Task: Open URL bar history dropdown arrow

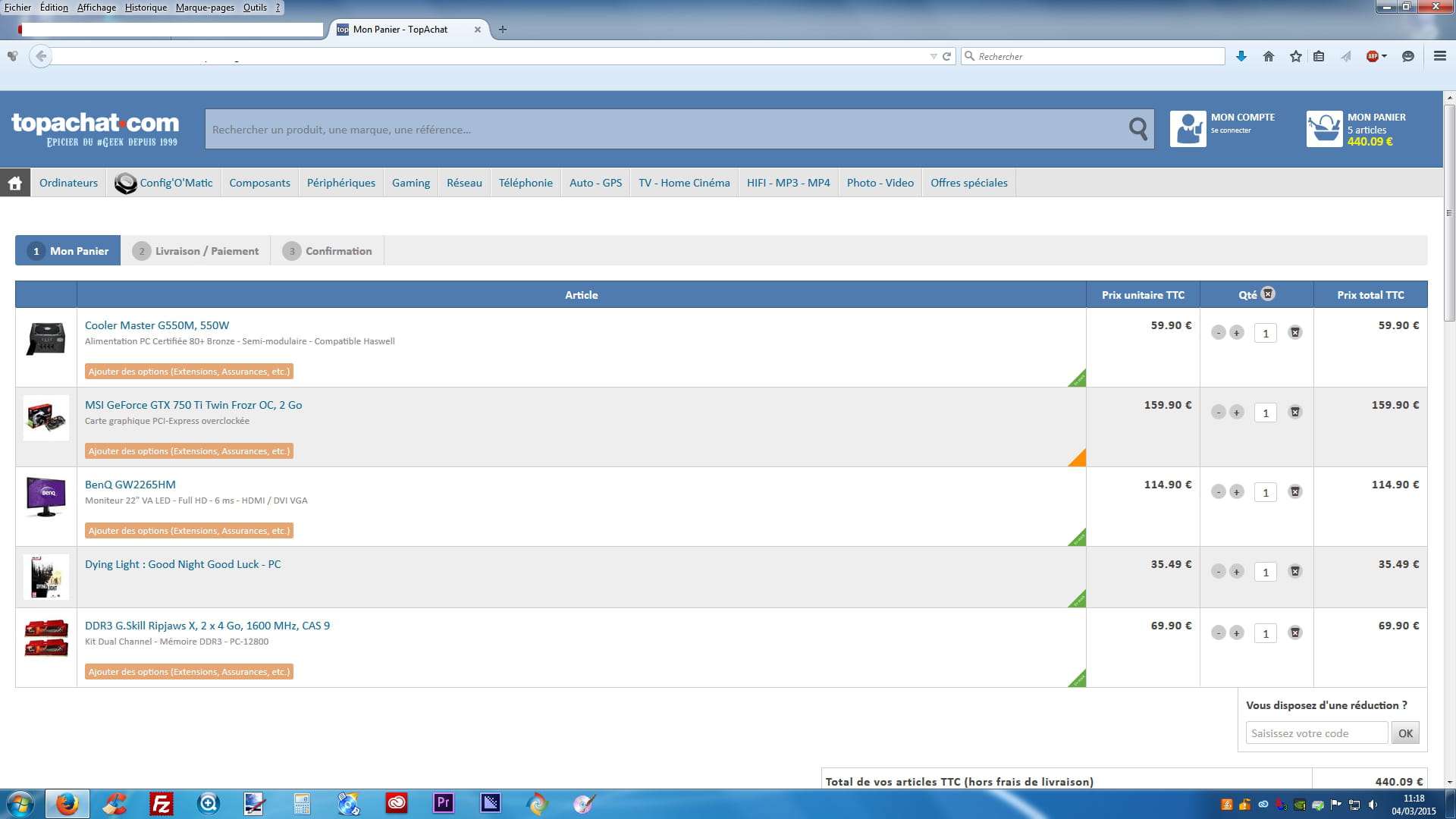Action: [x=933, y=56]
